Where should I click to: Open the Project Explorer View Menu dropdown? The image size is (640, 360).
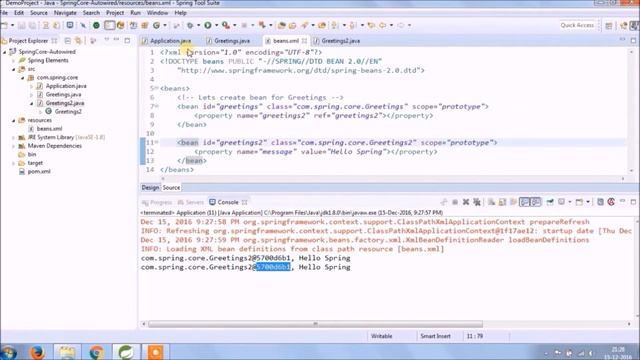click(x=107, y=40)
